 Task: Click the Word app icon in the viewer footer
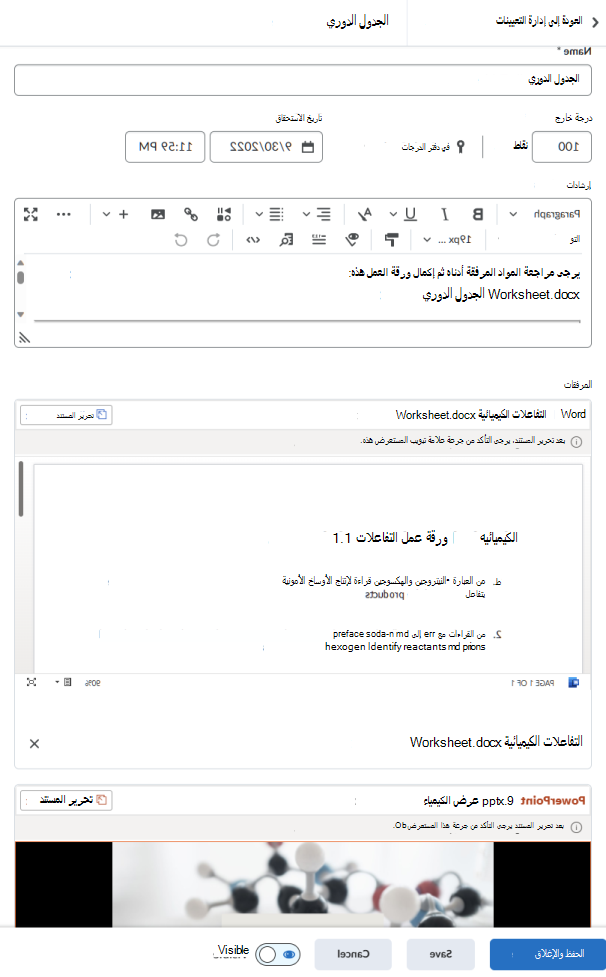click(x=574, y=682)
